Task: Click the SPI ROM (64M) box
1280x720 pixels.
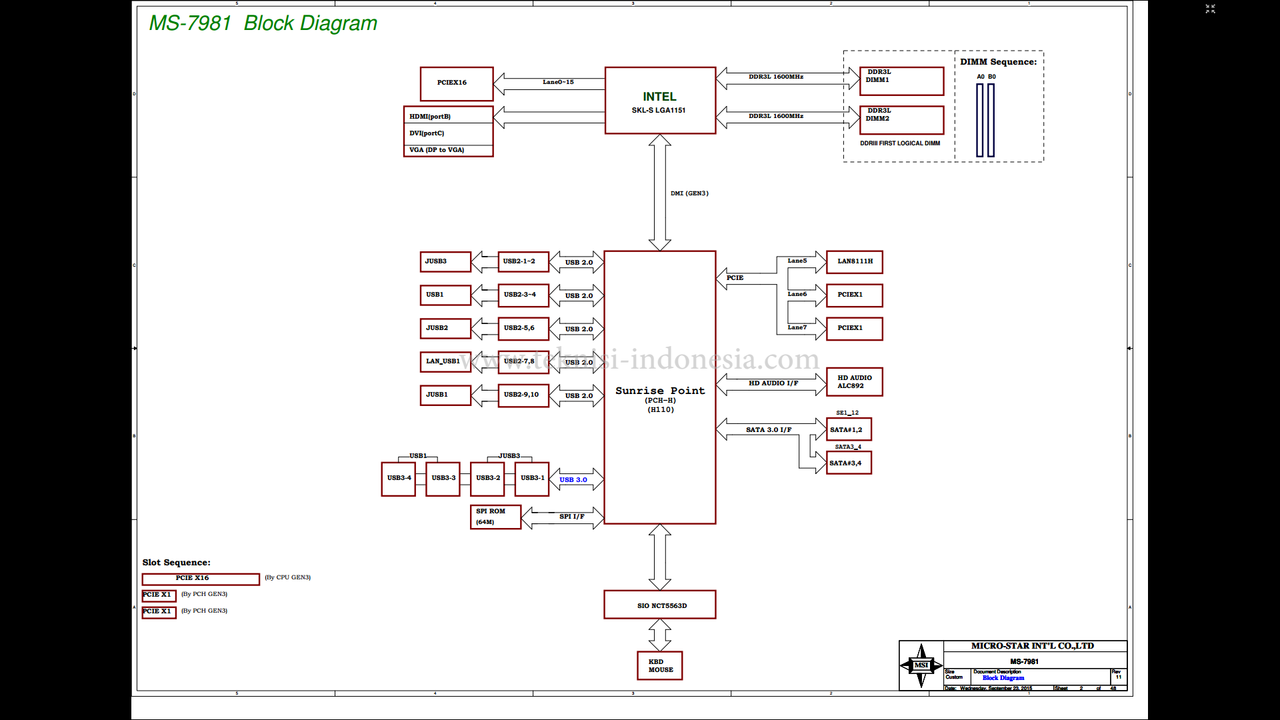Action: [x=496, y=516]
